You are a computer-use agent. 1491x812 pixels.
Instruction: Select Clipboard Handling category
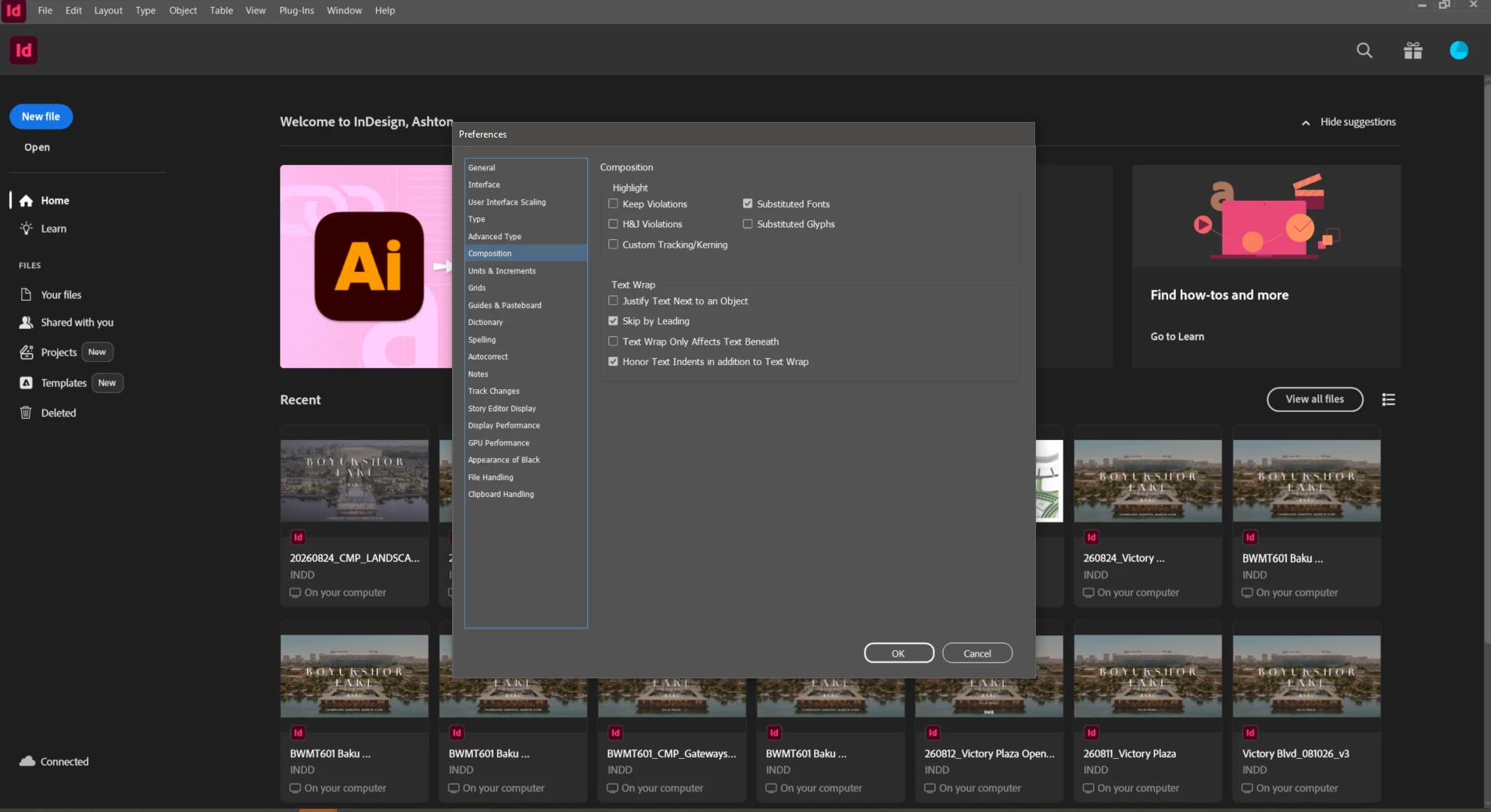click(x=525, y=495)
